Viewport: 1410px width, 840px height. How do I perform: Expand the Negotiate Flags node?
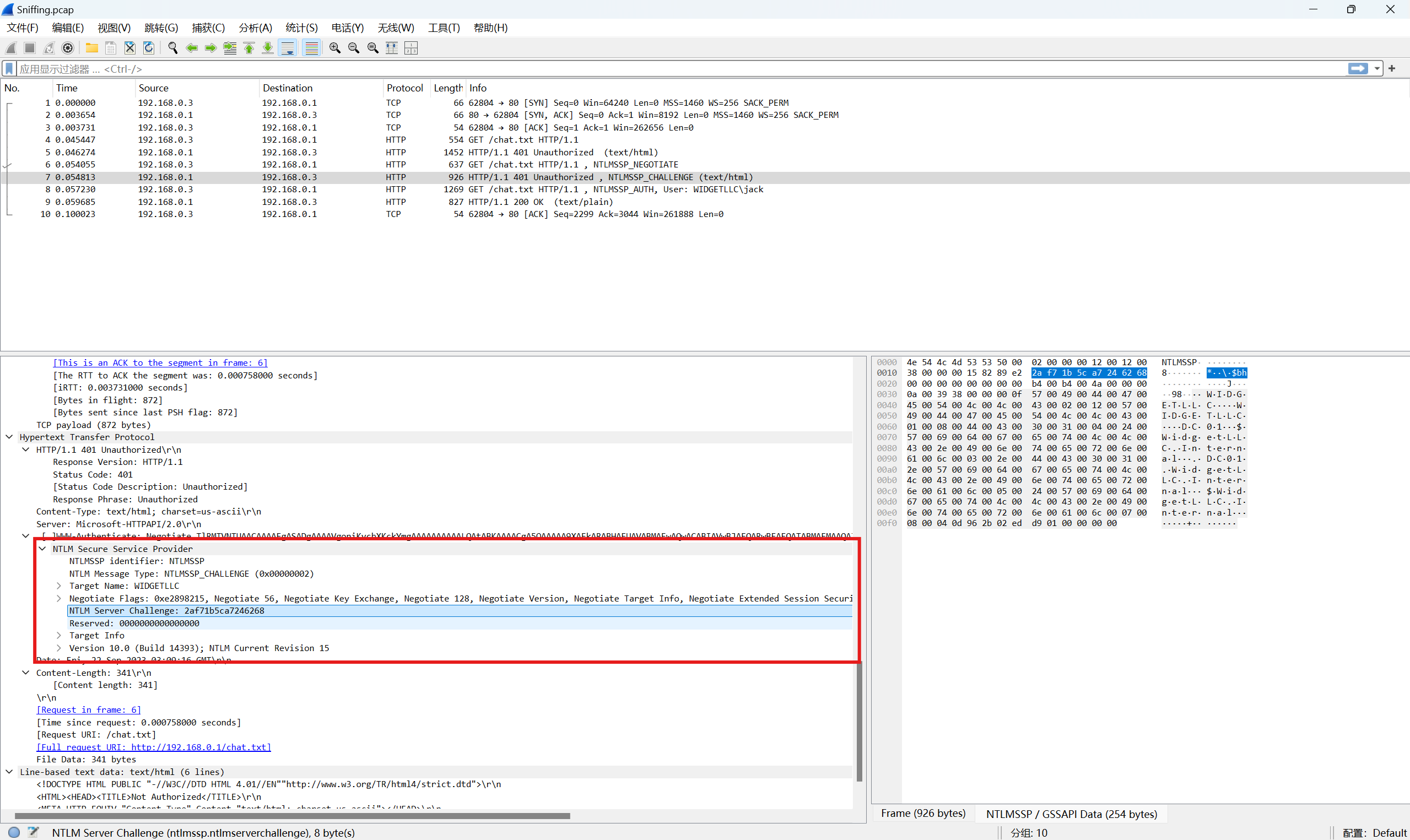click(x=59, y=598)
